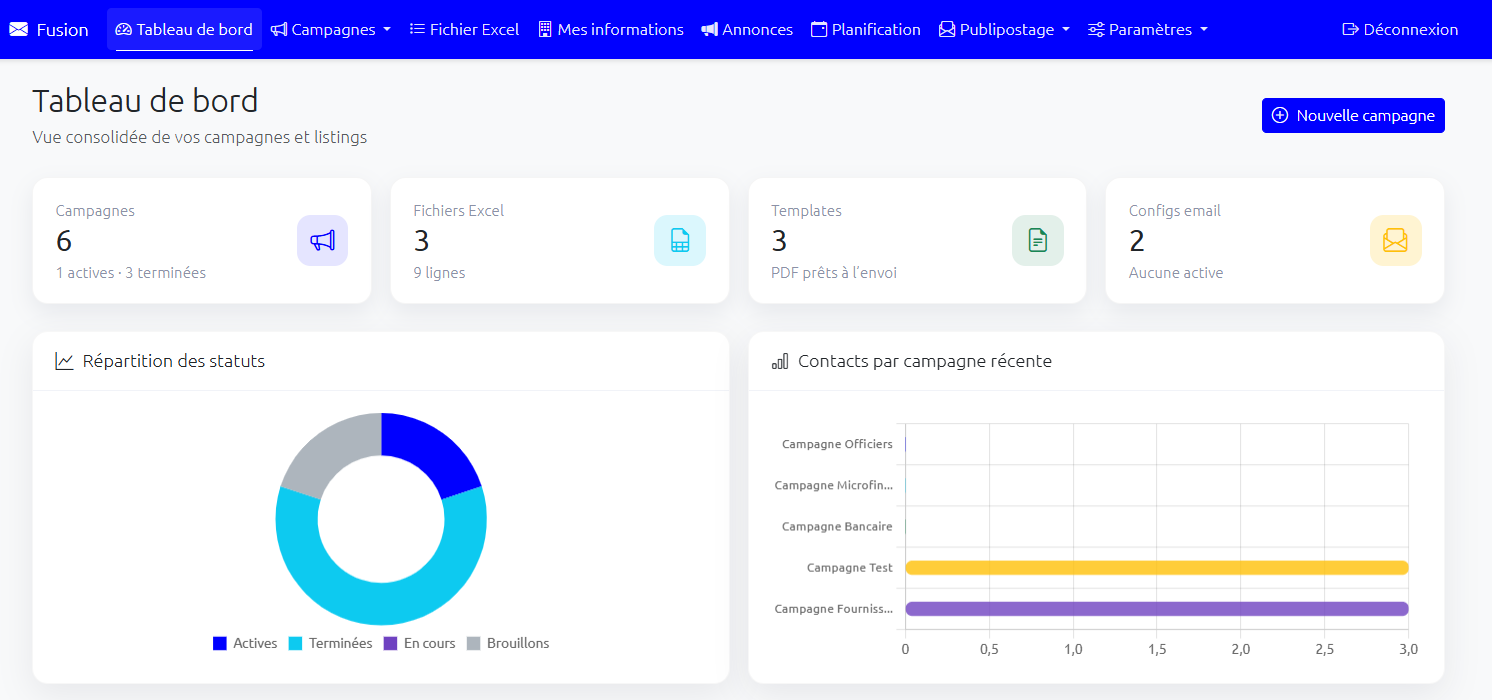Click the bar chart icon beside Contacts par campagne
The height and width of the screenshot is (700, 1492).
[x=780, y=361]
